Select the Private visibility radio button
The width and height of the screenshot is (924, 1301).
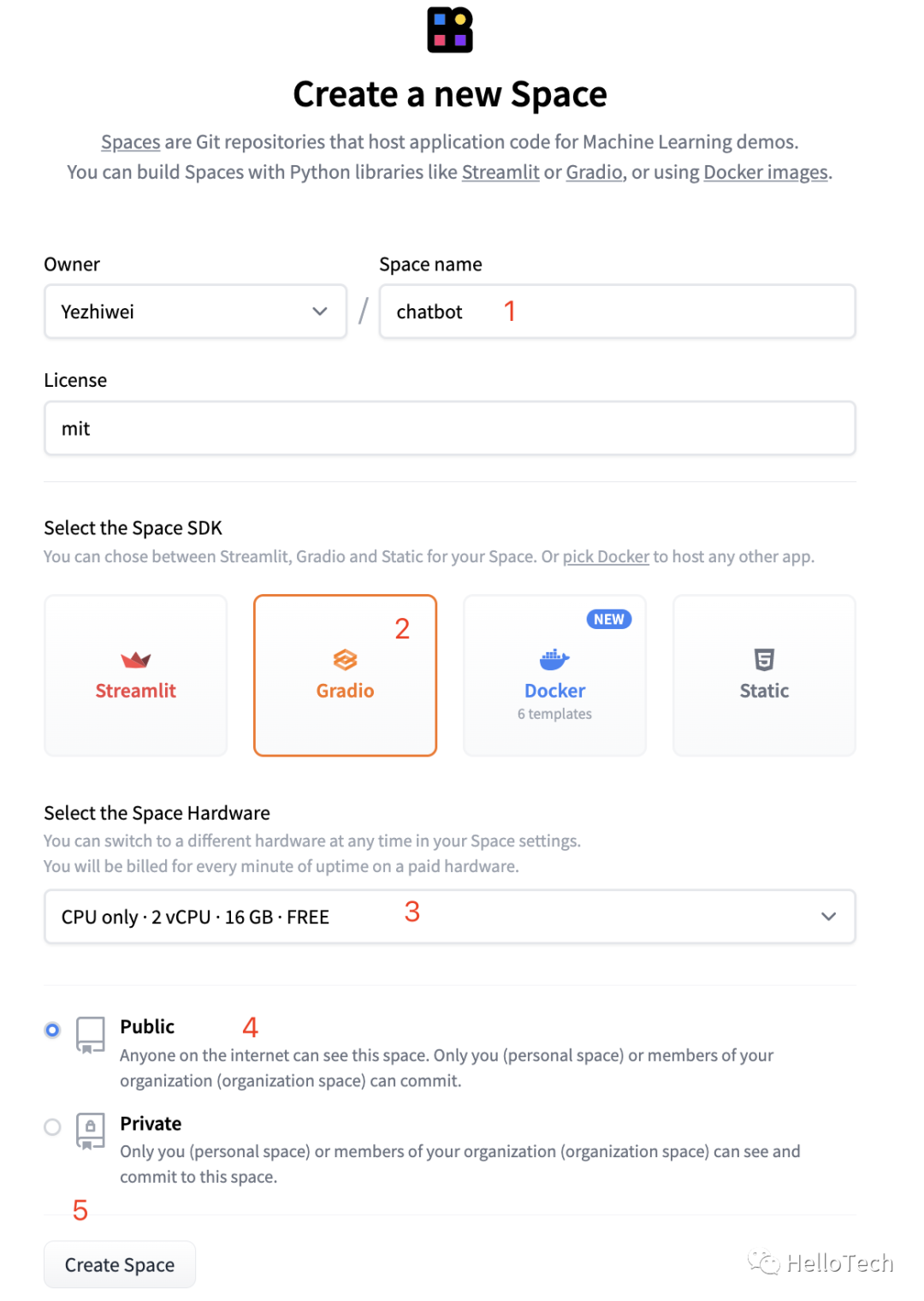(x=53, y=1126)
